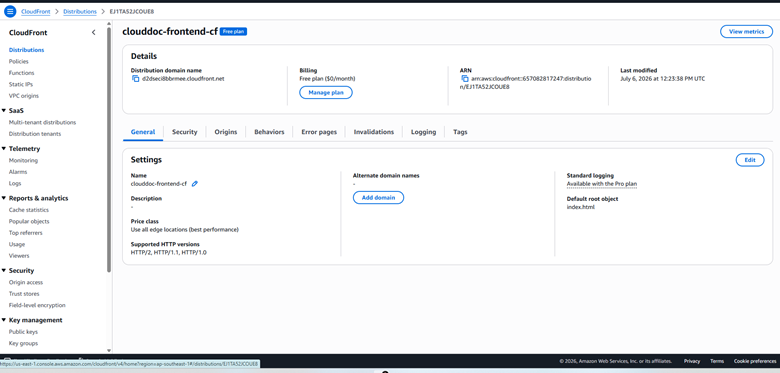Screen dimensions: 780x373
Task: Open Monitoring in the sidebar
Action: (x=23, y=160)
